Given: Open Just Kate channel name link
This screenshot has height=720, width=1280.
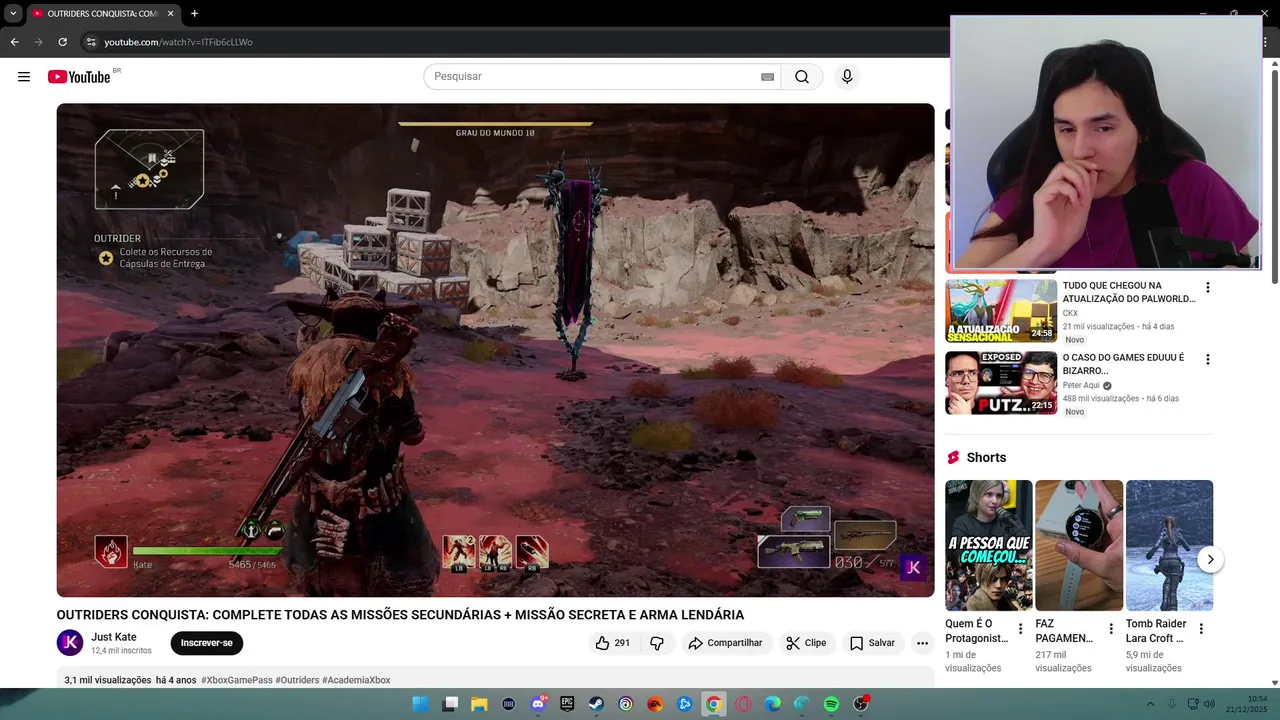Looking at the screenshot, I should [x=114, y=637].
